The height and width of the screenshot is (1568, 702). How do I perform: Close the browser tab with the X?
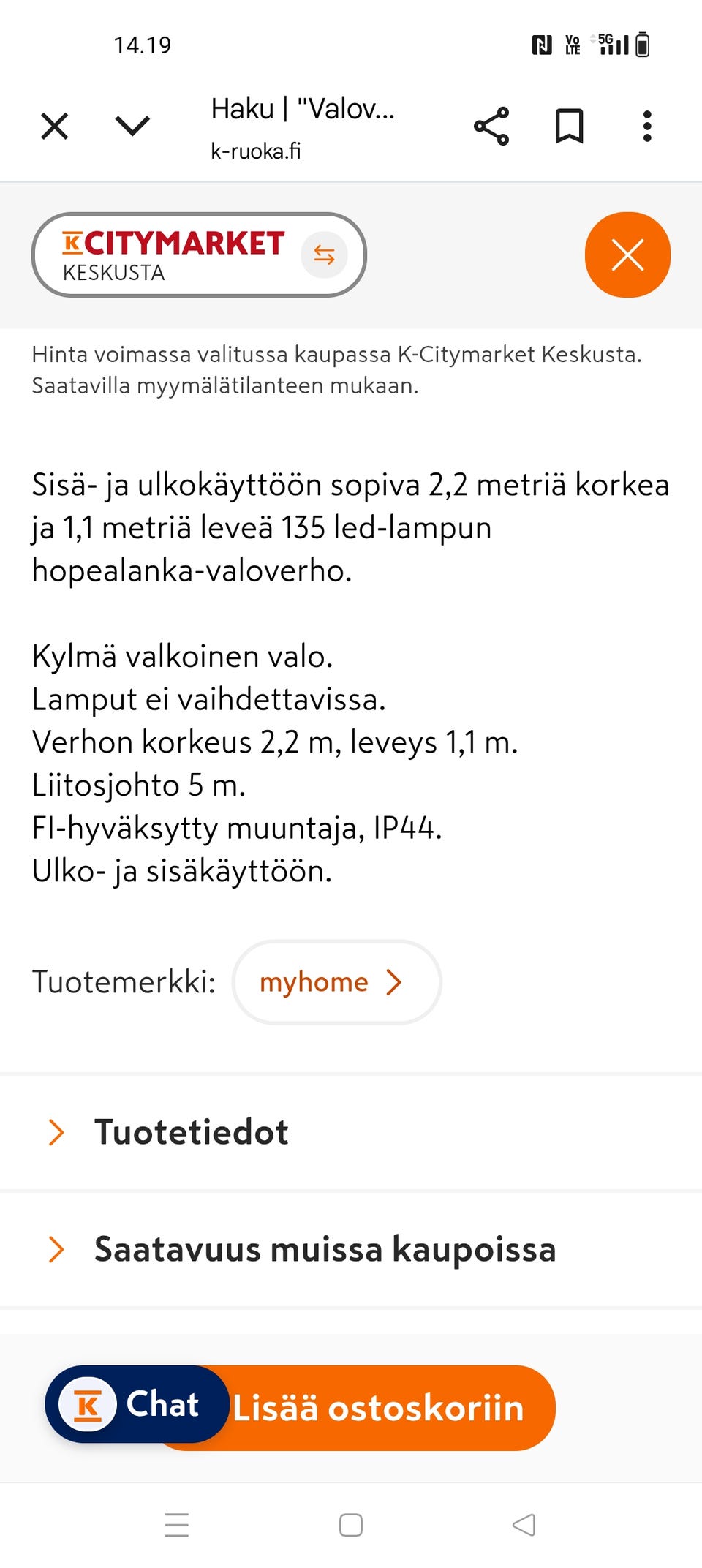tap(54, 125)
